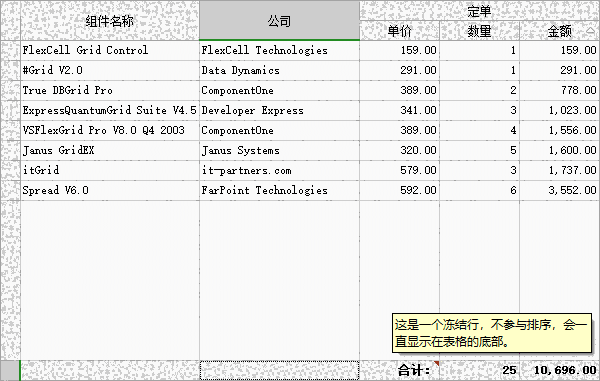The image size is (600, 381).
Task: Select cell VSFlexGrid Pro V8.0 Q4 2003
Action: 110,130
